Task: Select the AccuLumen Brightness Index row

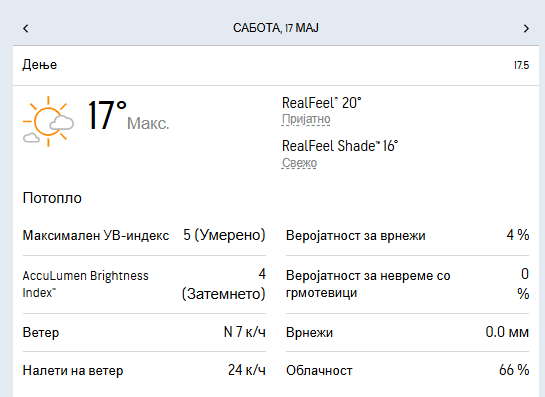Action: (x=144, y=284)
